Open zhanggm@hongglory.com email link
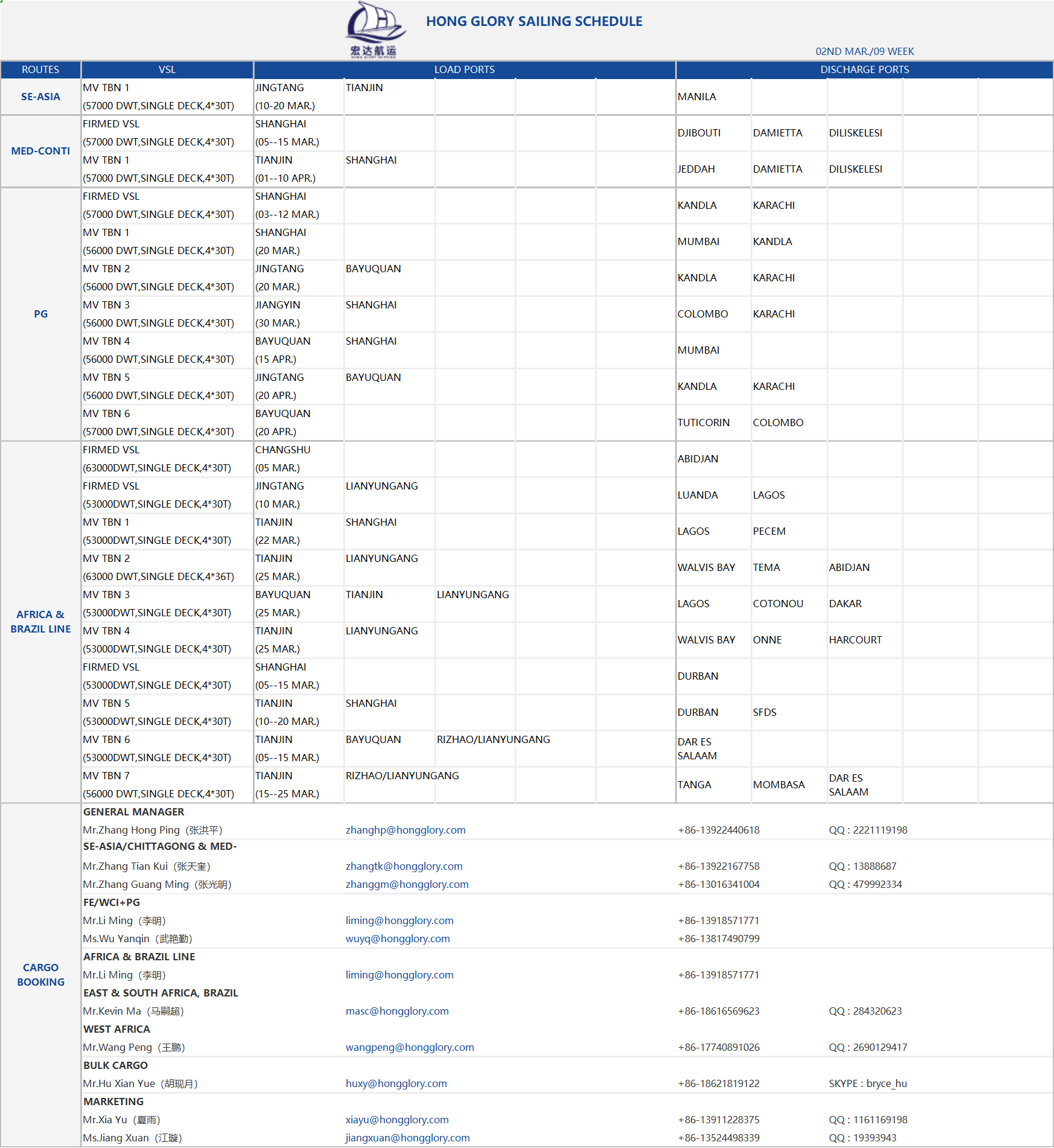Image resolution: width=1054 pixels, height=1148 pixels. point(407,884)
